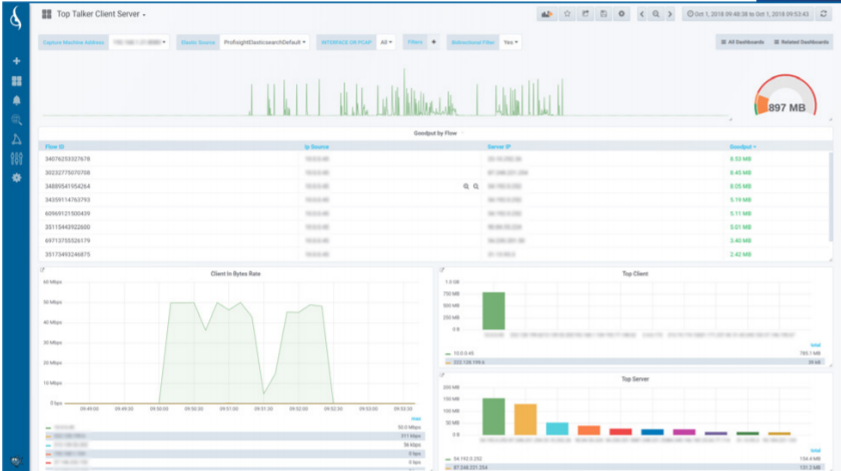Click the Filters label

click(415, 42)
